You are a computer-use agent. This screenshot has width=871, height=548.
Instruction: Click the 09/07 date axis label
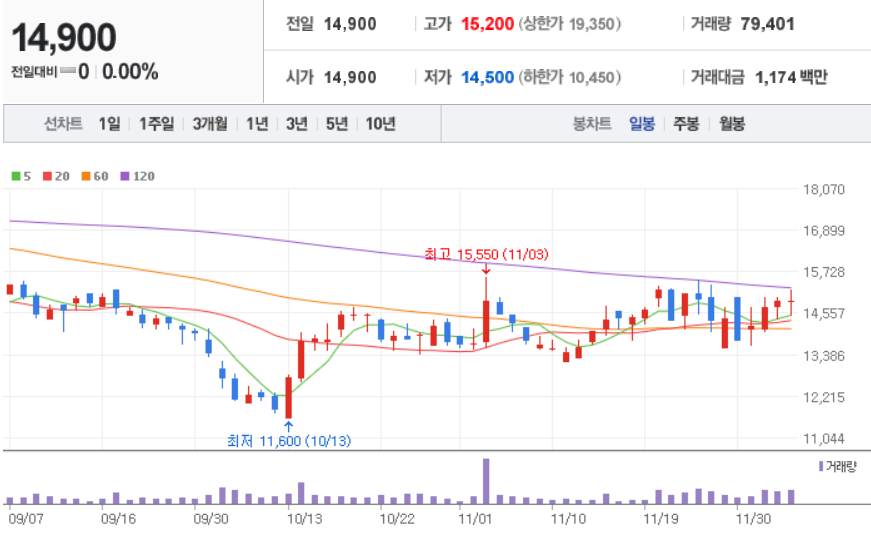26,519
